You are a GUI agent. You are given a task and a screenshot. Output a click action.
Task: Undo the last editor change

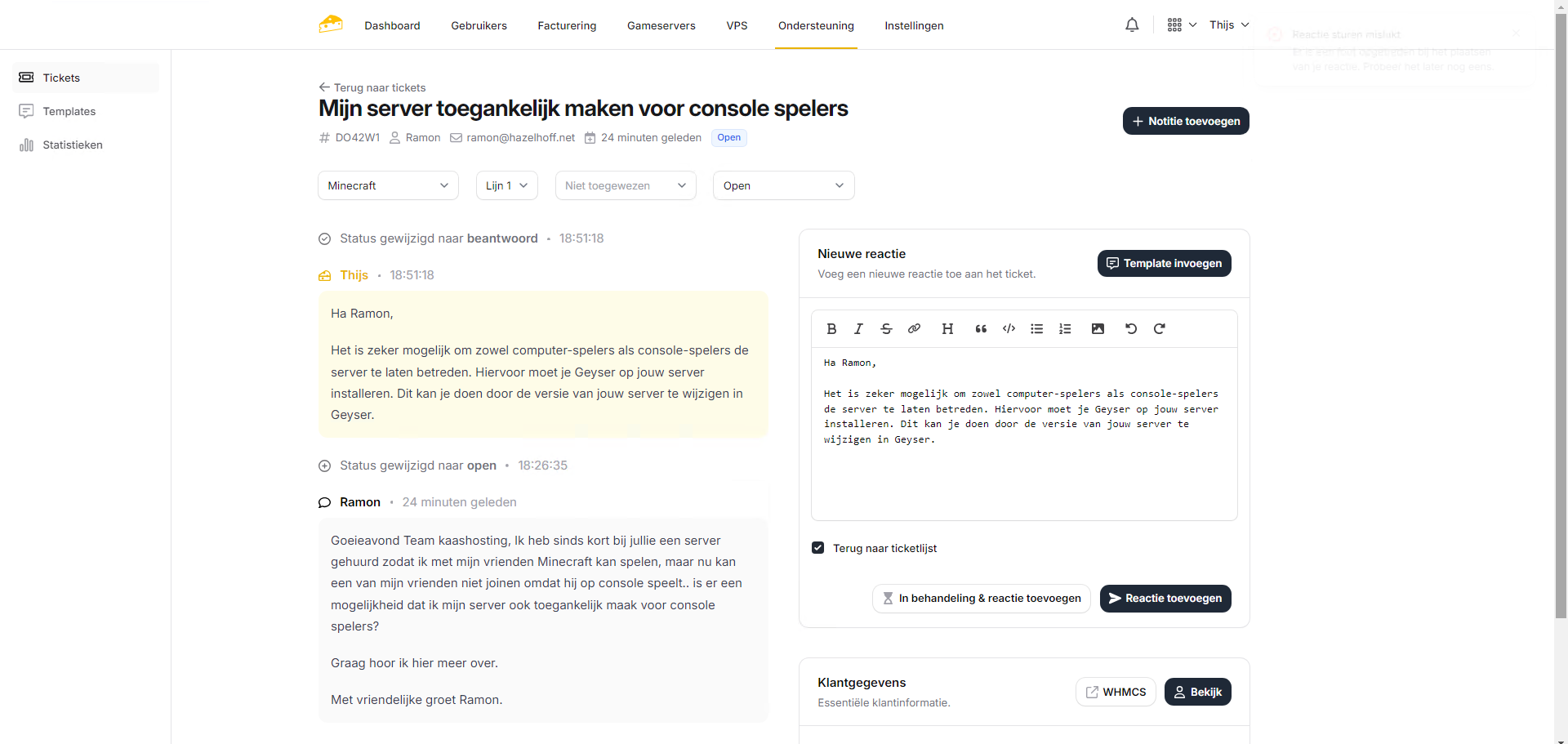point(1130,329)
